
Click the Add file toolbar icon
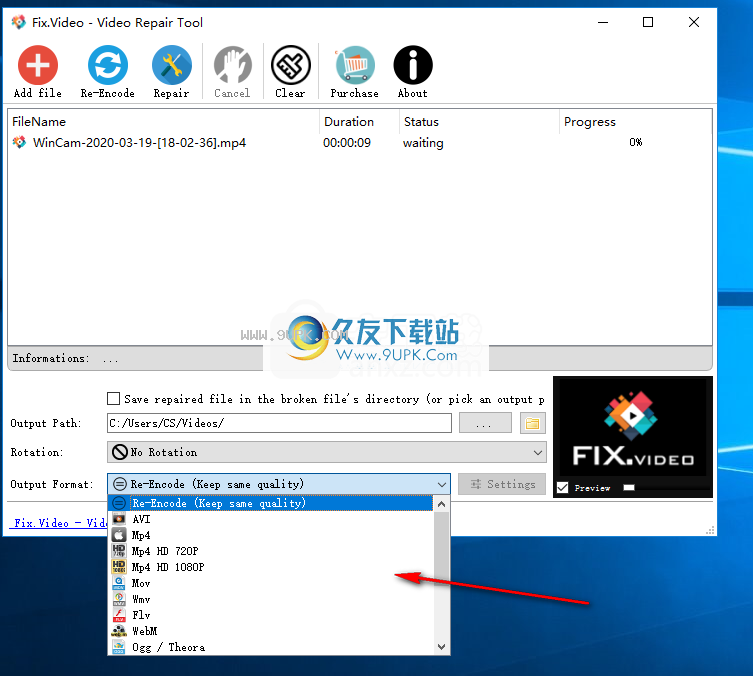click(x=38, y=65)
